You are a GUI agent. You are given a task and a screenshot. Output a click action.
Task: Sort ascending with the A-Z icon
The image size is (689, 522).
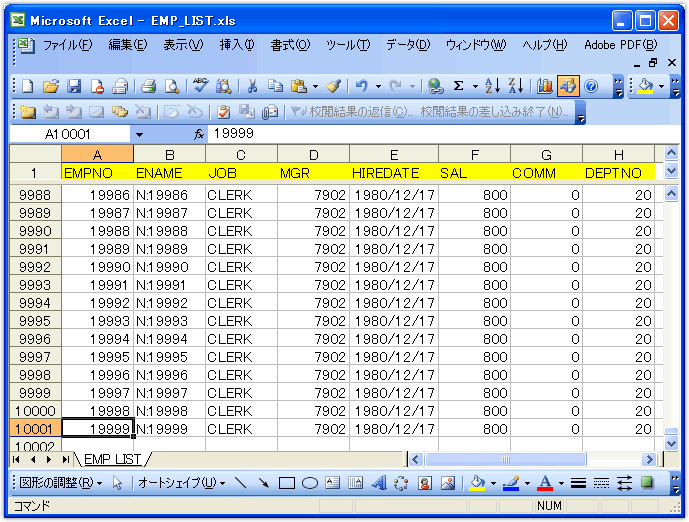[492, 87]
